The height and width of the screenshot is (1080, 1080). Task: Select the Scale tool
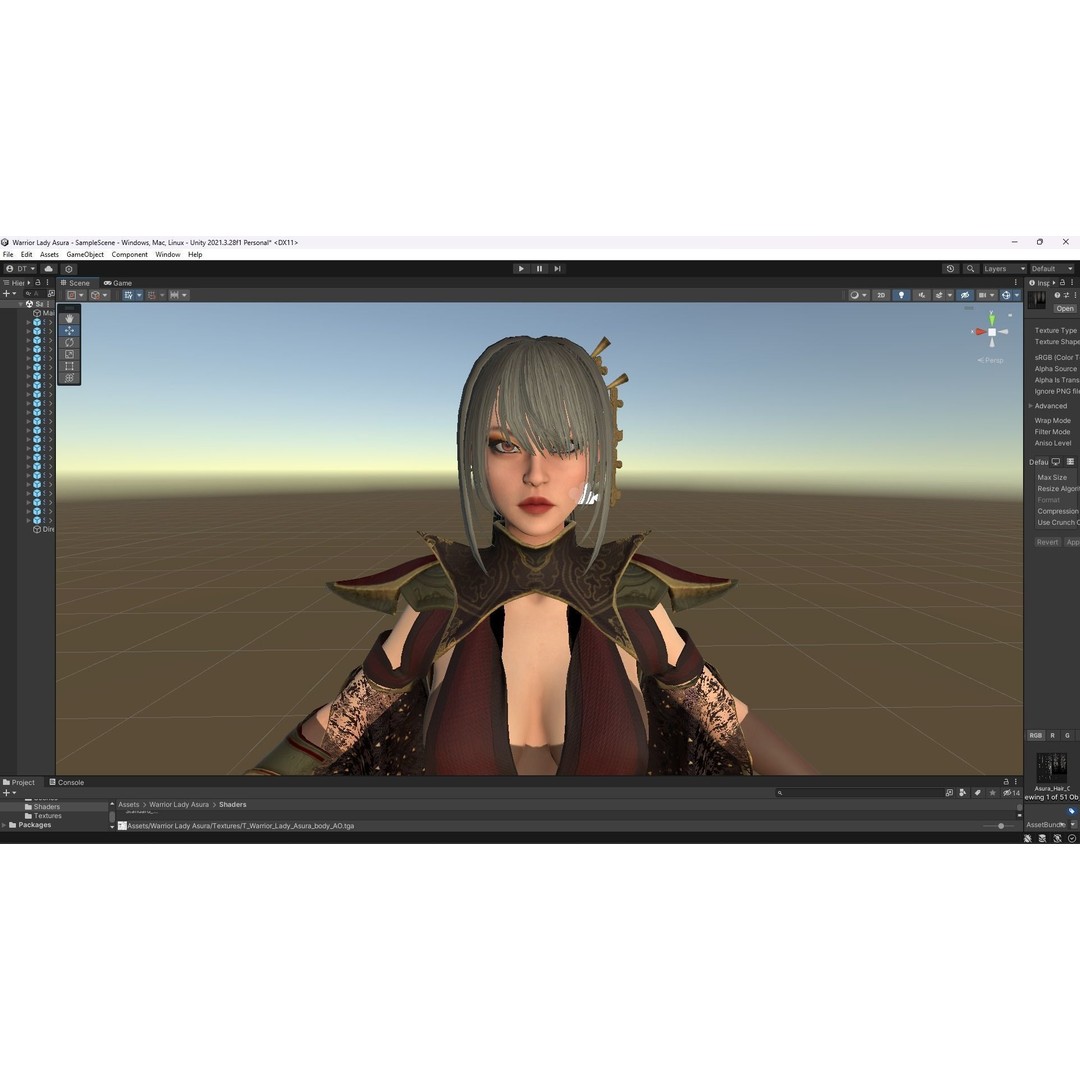69,354
